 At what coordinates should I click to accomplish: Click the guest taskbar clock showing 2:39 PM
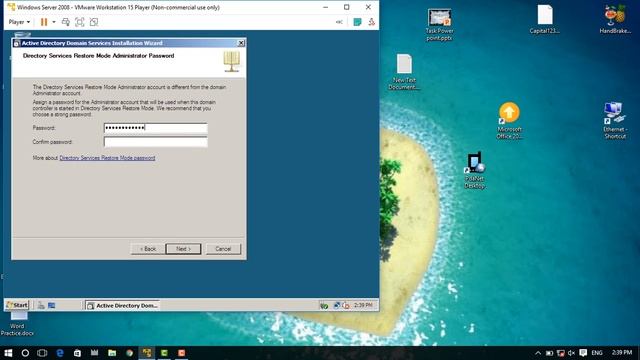coord(363,305)
